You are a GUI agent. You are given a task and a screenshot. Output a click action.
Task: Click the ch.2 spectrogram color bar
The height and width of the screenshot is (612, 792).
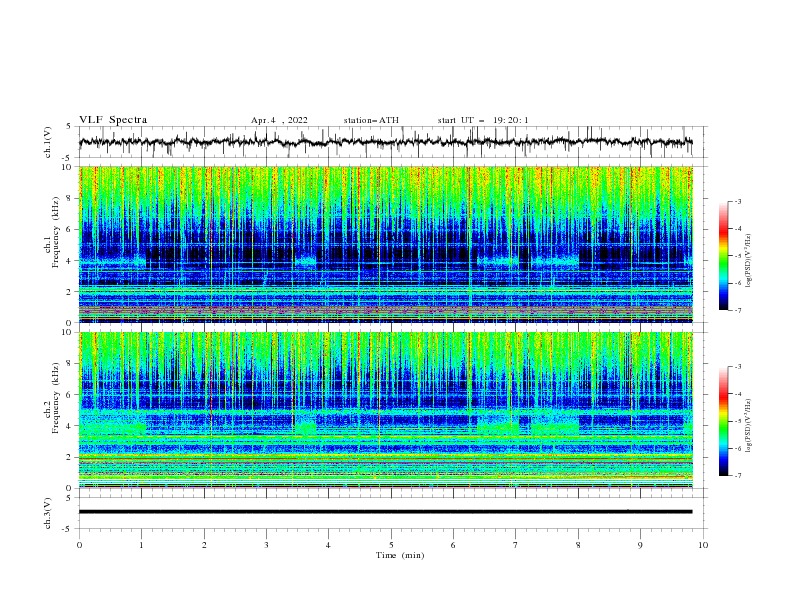[x=723, y=421]
